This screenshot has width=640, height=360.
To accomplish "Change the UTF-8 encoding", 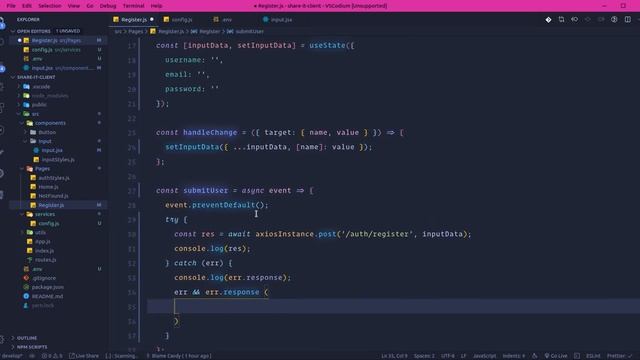I will coord(448,356).
